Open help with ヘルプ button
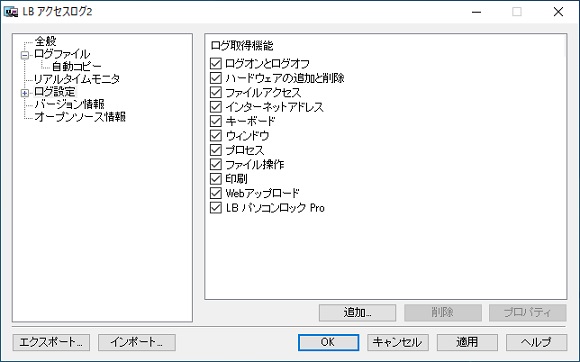580x362 pixels. 536,342
